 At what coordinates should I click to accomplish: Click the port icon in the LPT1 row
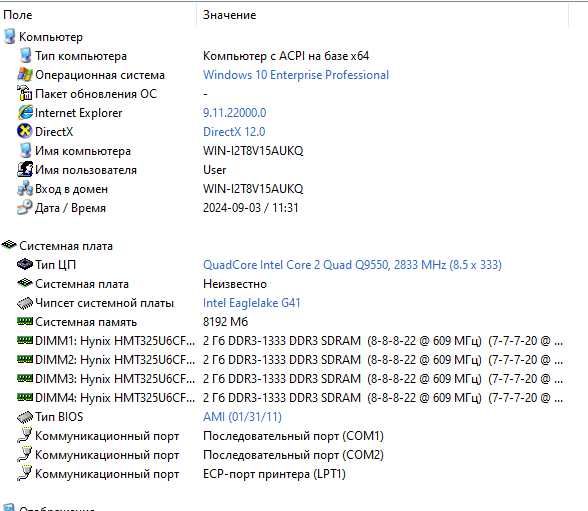click(x=25, y=474)
